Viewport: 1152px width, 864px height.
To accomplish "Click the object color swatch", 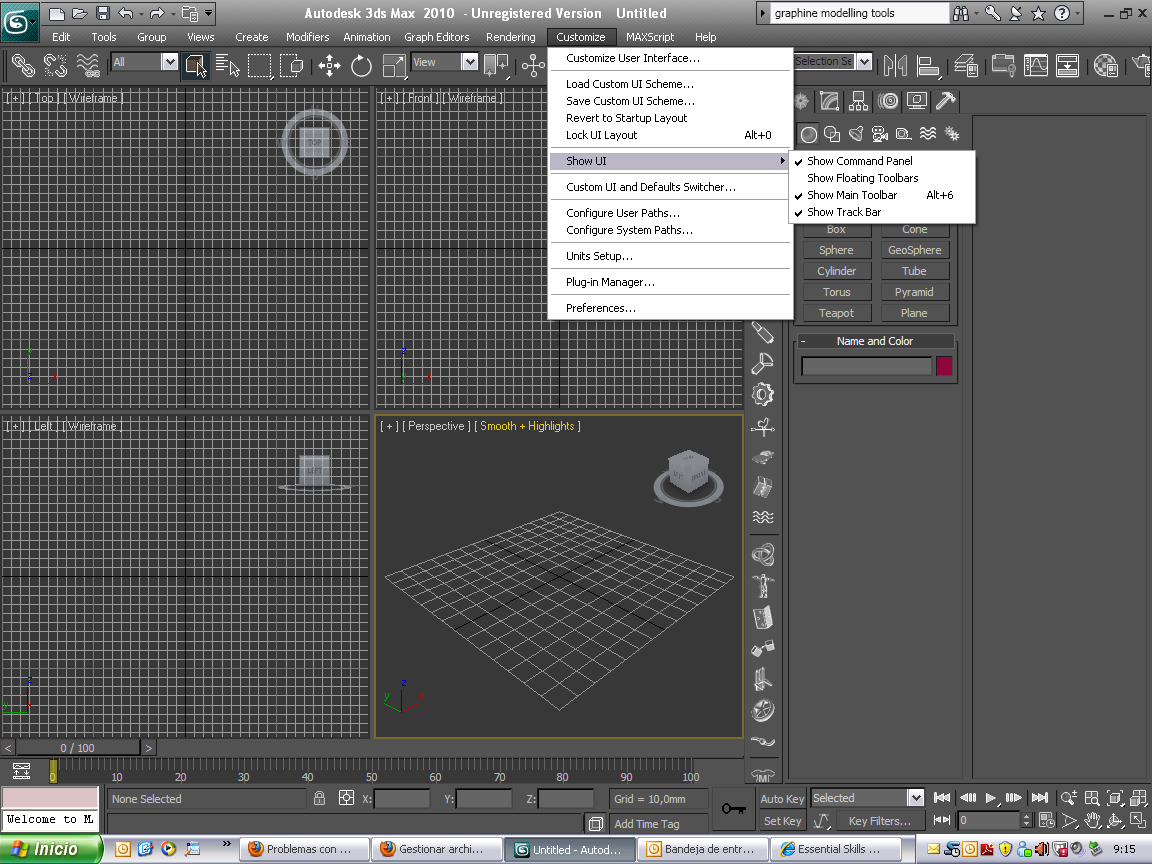I will click(944, 366).
